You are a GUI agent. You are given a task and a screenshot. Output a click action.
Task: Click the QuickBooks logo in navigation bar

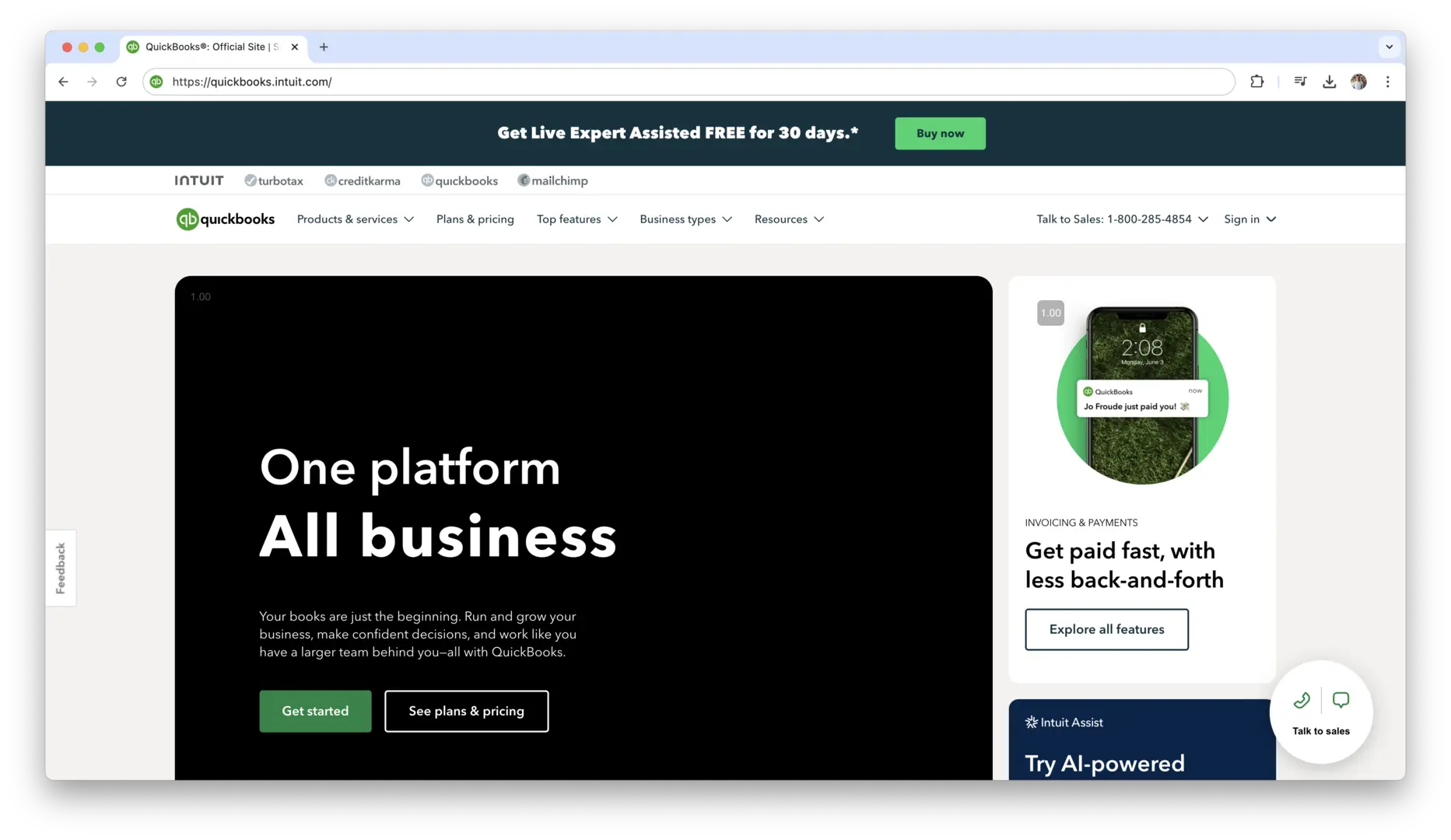[226, 219]
